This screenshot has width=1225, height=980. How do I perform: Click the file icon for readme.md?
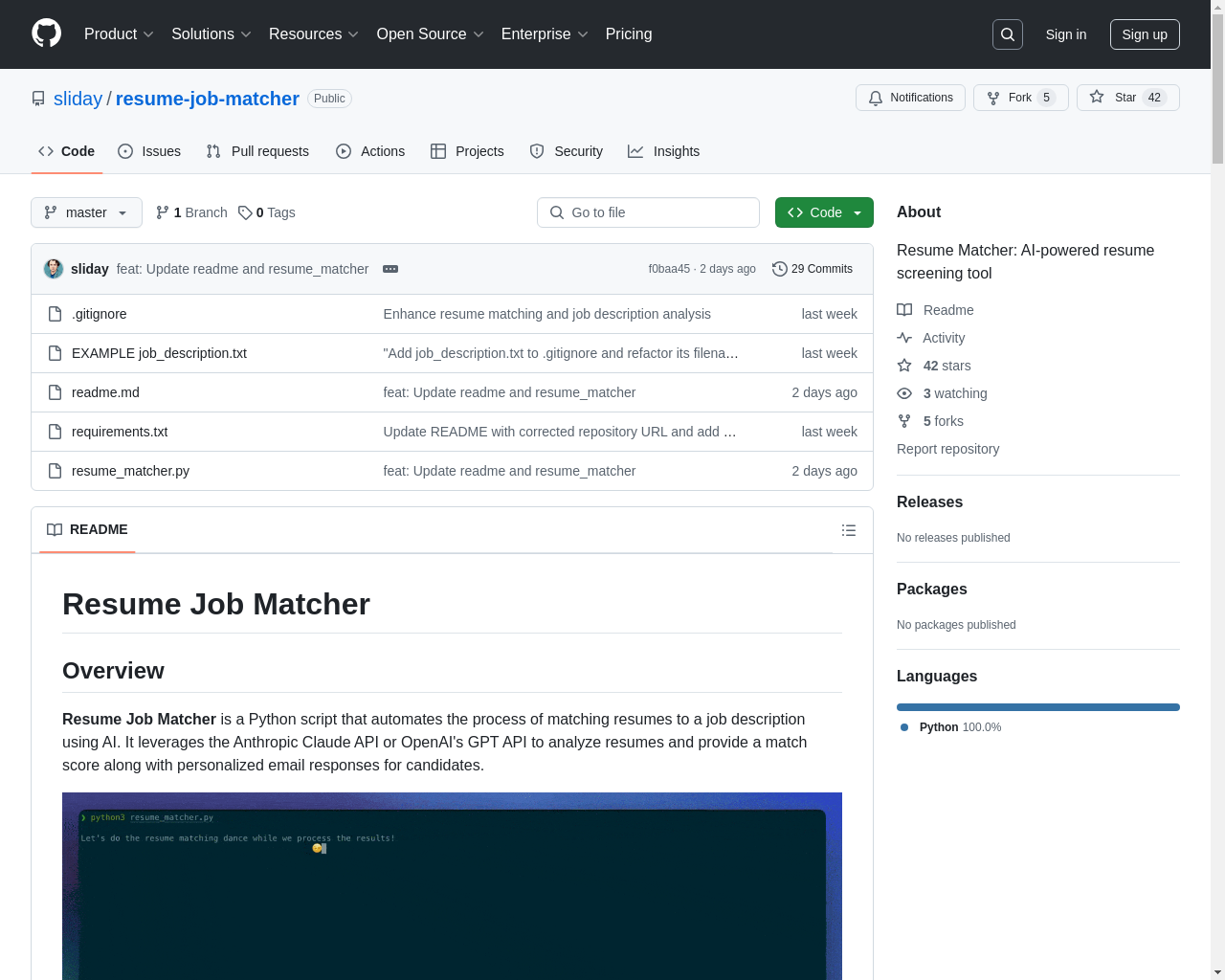tap(56, 392)
